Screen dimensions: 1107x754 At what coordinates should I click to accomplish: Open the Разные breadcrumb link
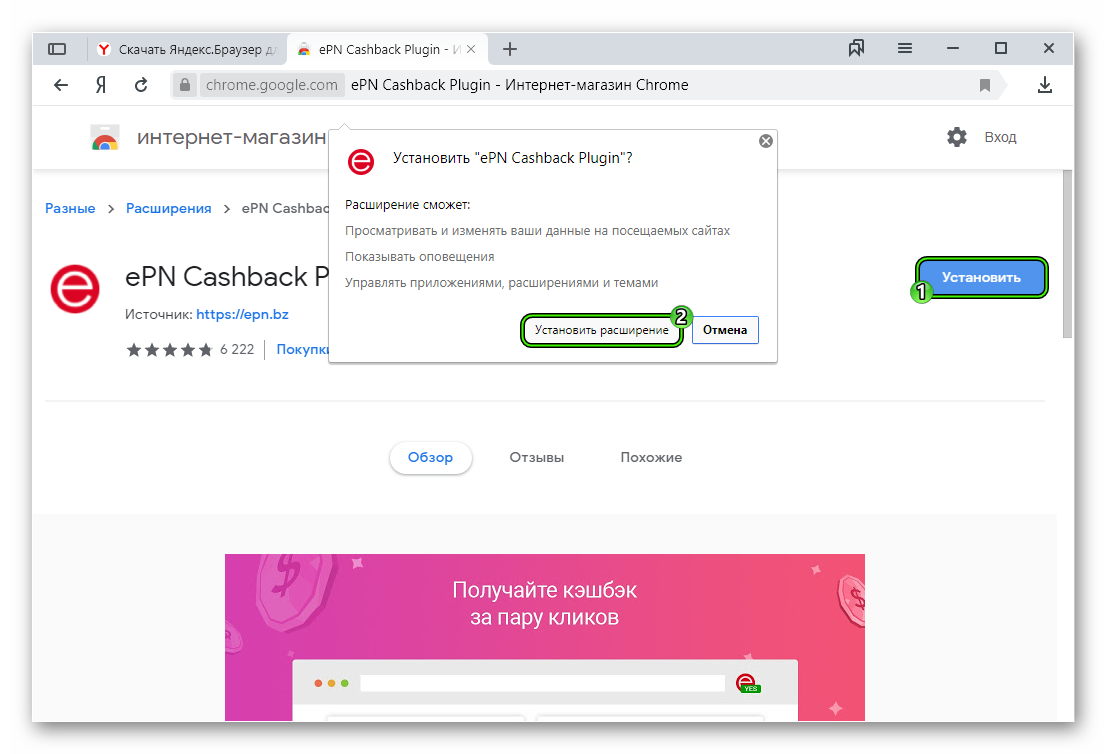(70, 208)
